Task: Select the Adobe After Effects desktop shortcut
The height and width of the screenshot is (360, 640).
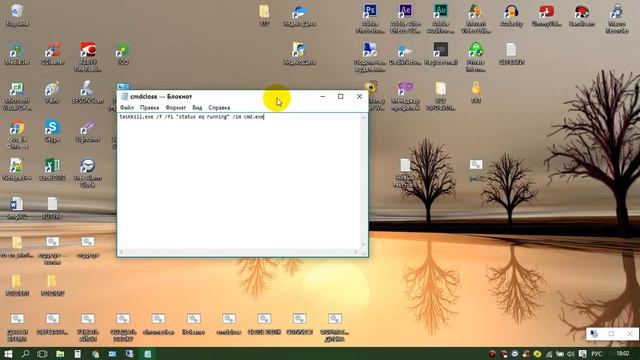Action: point(405,18)
